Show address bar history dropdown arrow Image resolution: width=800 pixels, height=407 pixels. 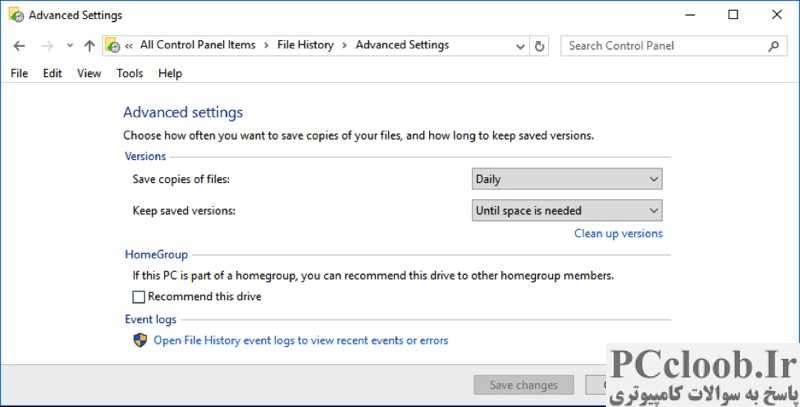tap(520, 46)
